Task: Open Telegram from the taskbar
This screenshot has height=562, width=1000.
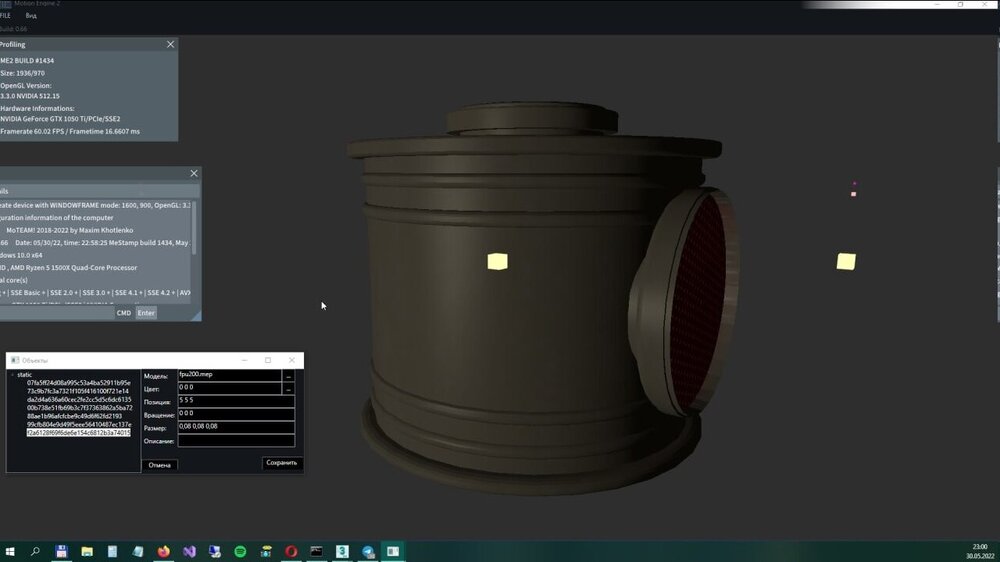Action: point(368,551)
